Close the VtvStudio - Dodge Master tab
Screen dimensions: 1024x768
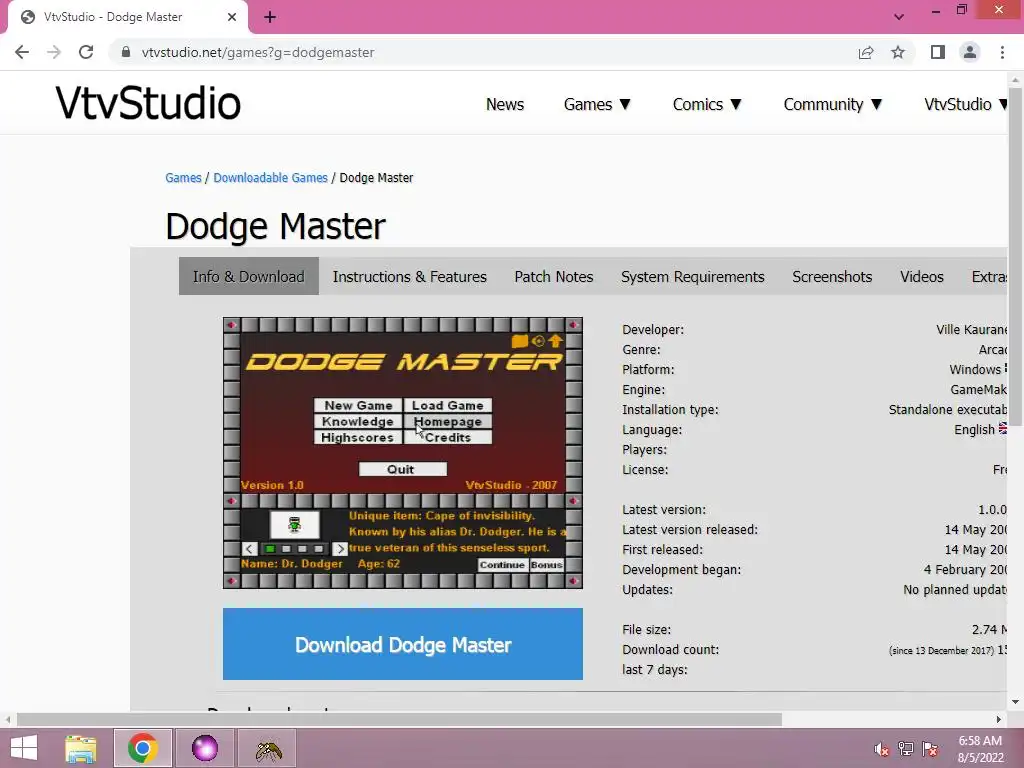[x=232, y=17]
